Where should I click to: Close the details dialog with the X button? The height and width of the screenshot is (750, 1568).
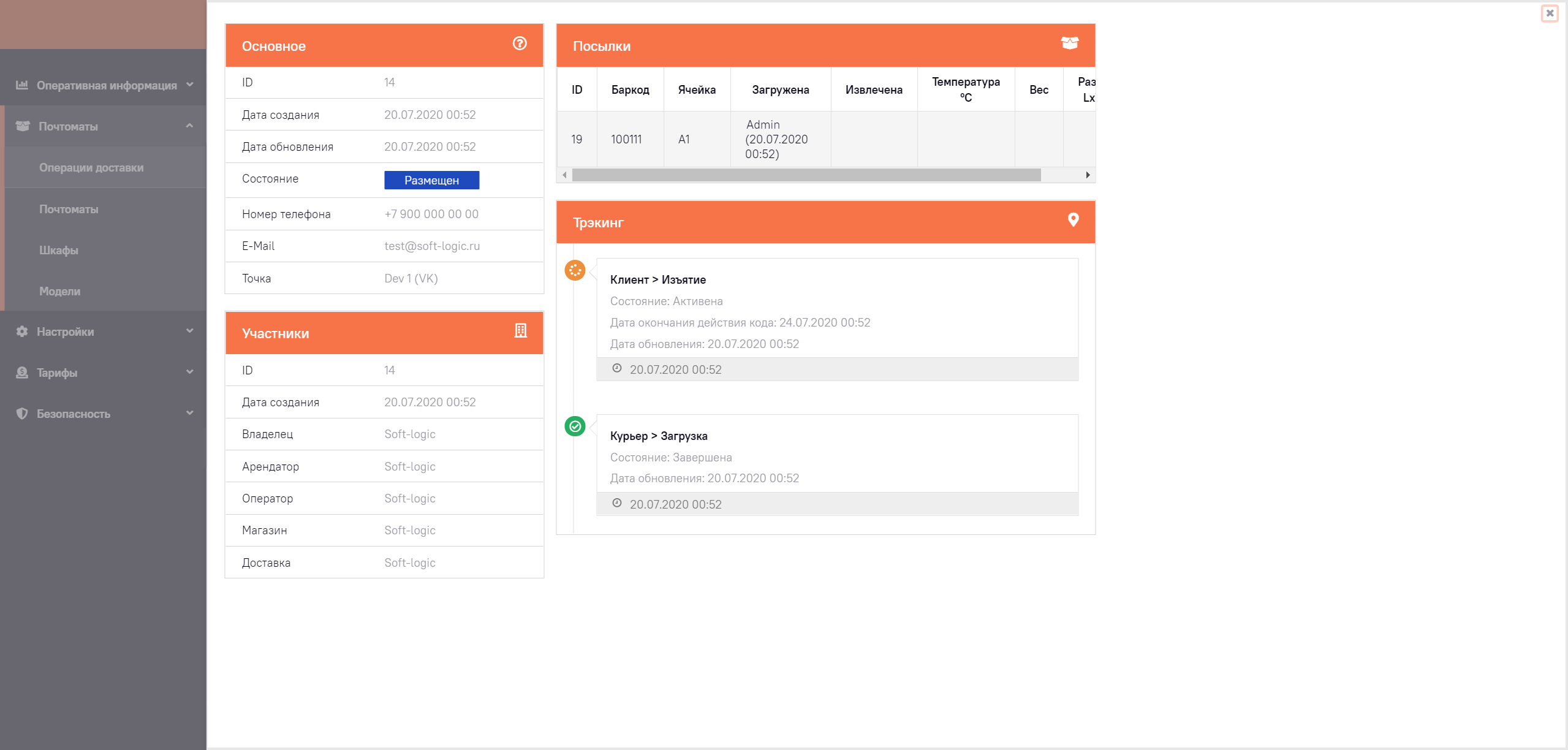pyautogui.click(x=1550, y=13)
